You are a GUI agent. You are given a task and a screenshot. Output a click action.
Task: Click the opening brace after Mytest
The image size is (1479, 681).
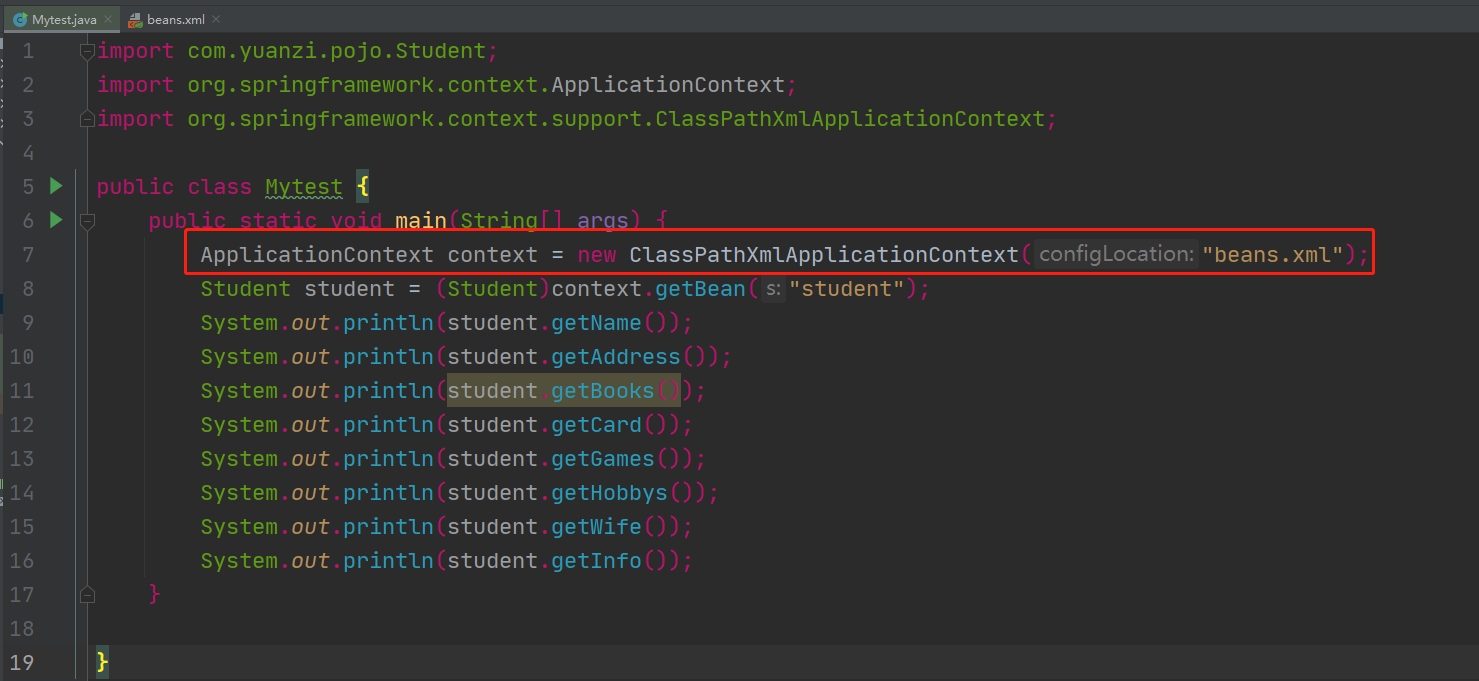pos(362,187)
